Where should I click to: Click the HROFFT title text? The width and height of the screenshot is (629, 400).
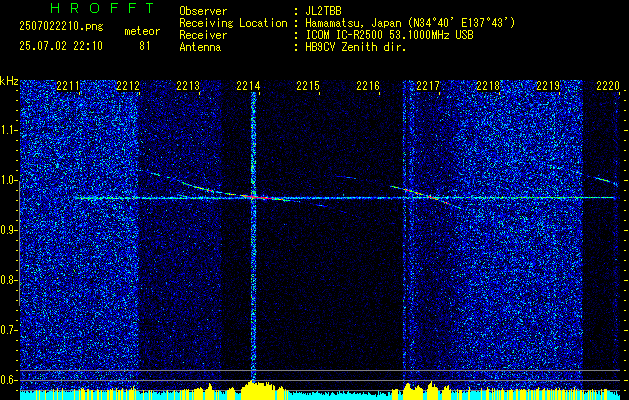point(102,8)
